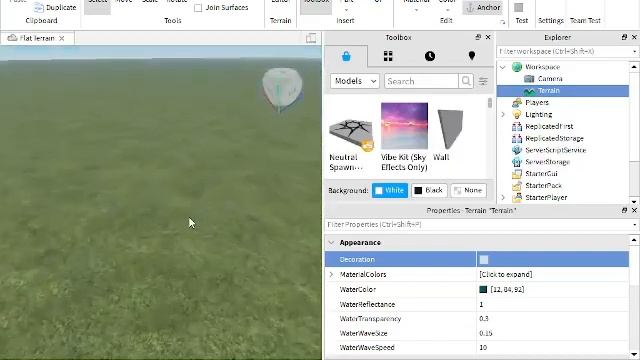
Task: Open the Explorer filter dropdown arrow
Action: click(x=634, y=51)
